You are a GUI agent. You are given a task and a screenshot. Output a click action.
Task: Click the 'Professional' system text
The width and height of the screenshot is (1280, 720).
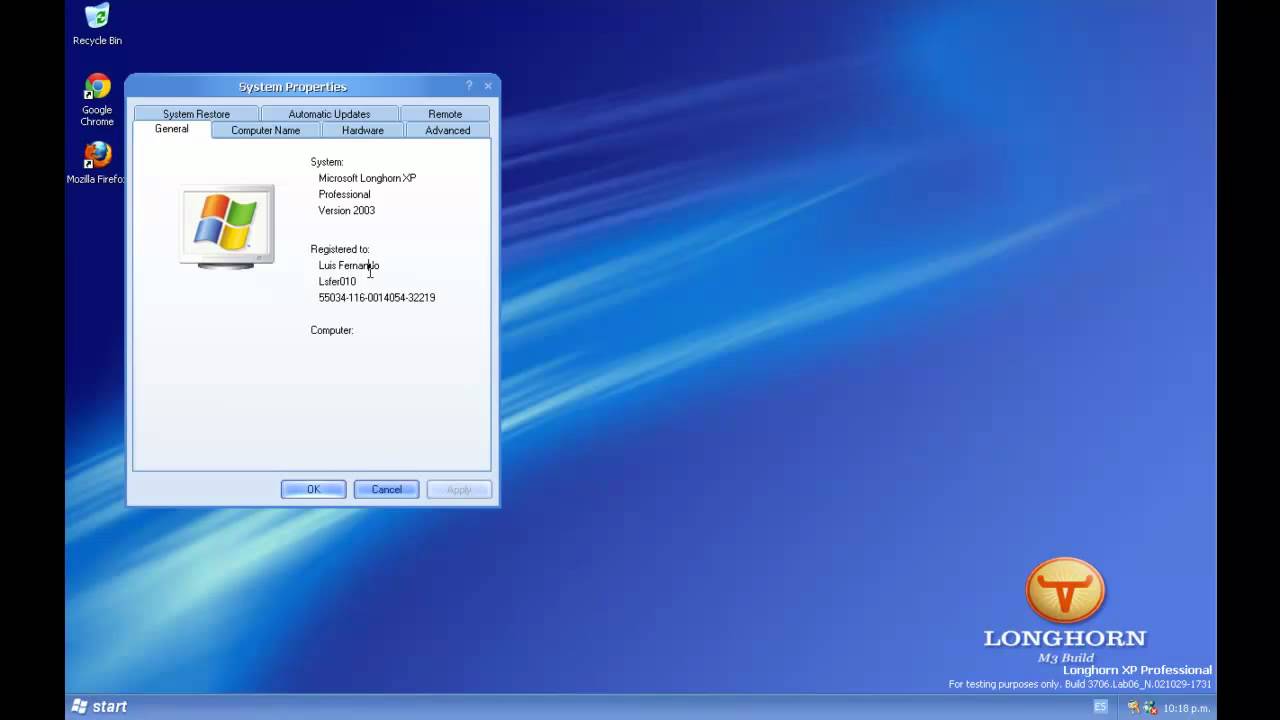pos(344,194)
